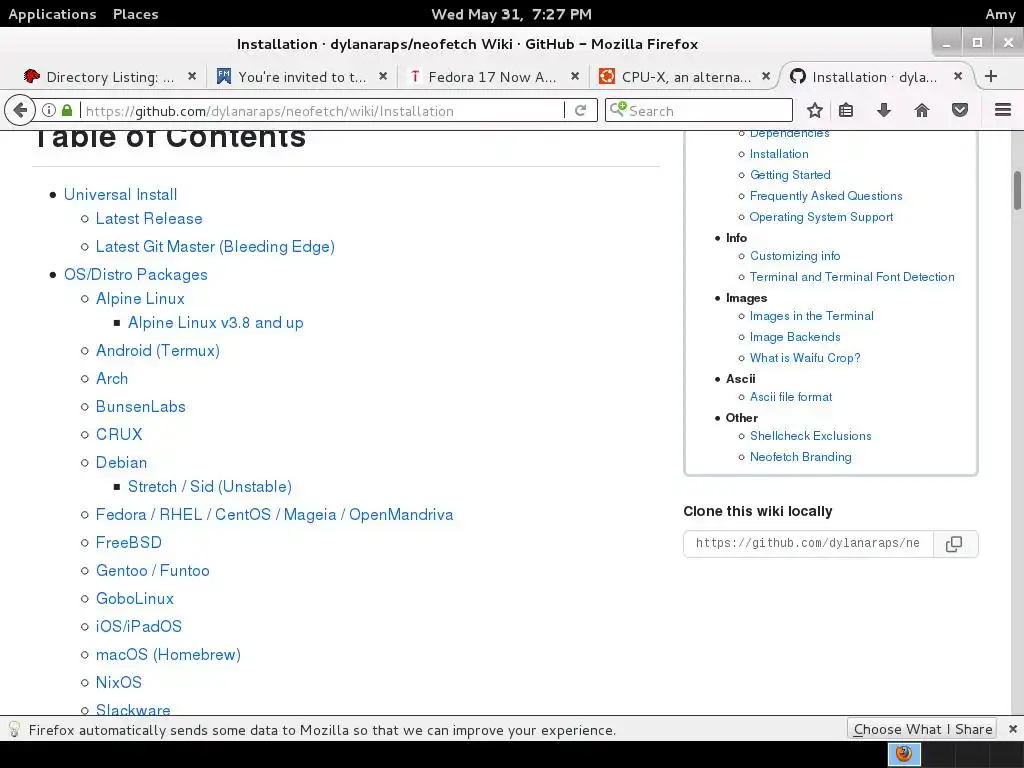
Task: Open sidebar What is Waifu Crop link
Action: click(x=805, y=358)
